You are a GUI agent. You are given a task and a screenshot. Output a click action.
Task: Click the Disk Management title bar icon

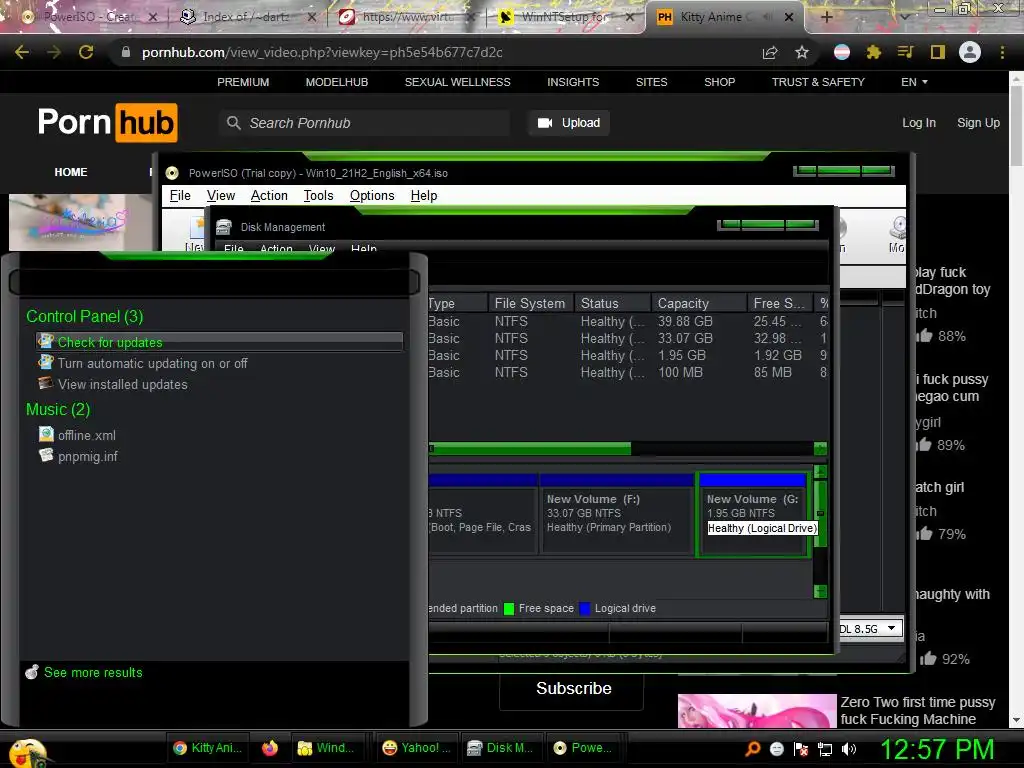coord(224,227)
